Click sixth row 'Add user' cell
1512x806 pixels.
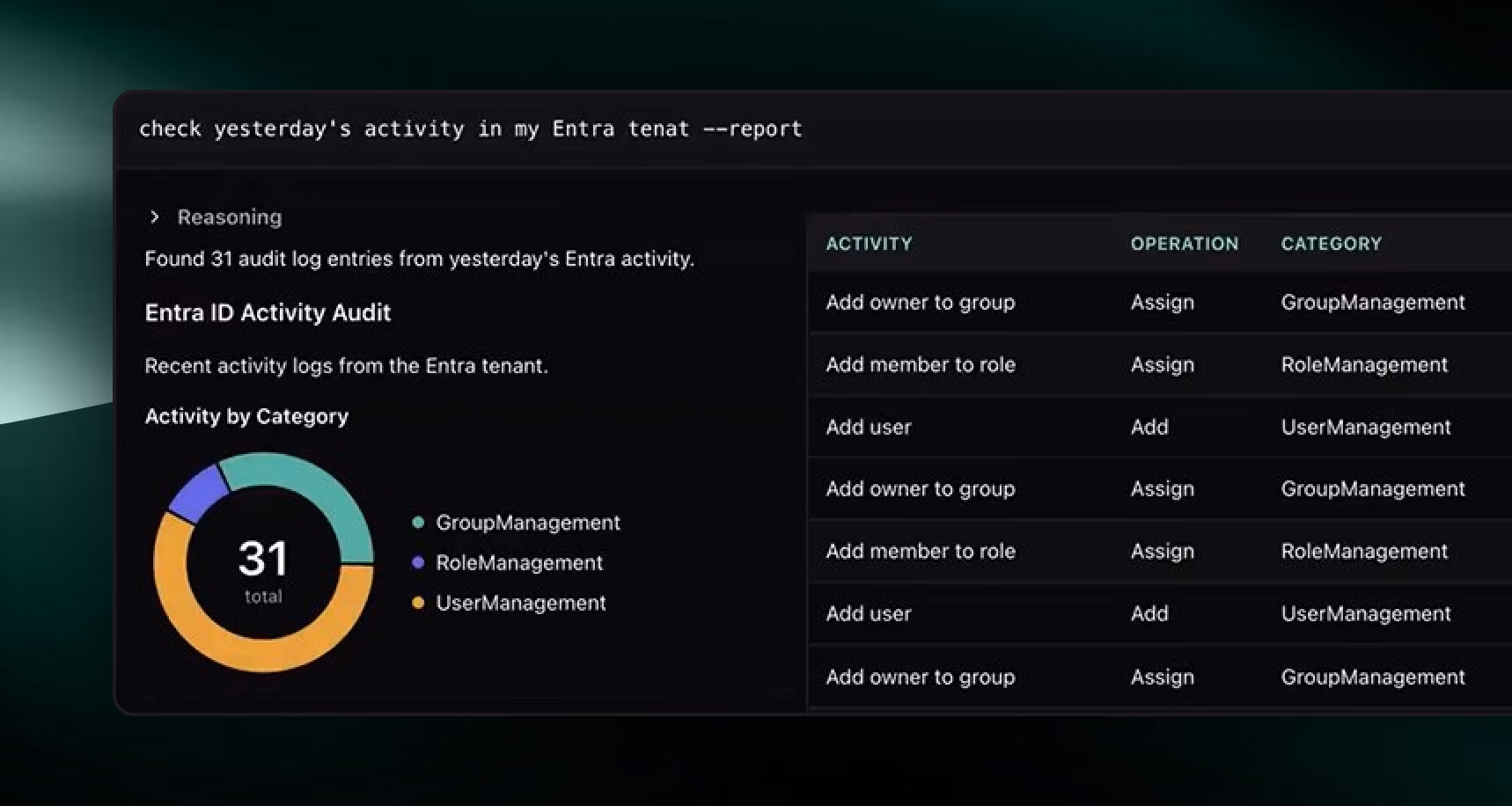click(869, 613)
